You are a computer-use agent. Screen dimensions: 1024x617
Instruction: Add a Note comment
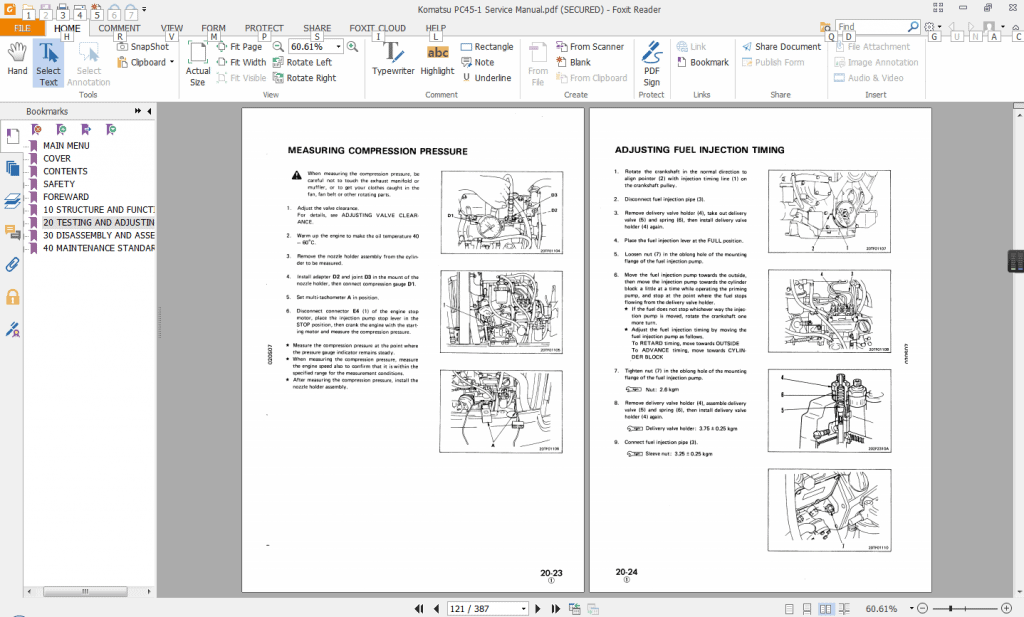tap(478, 62)
